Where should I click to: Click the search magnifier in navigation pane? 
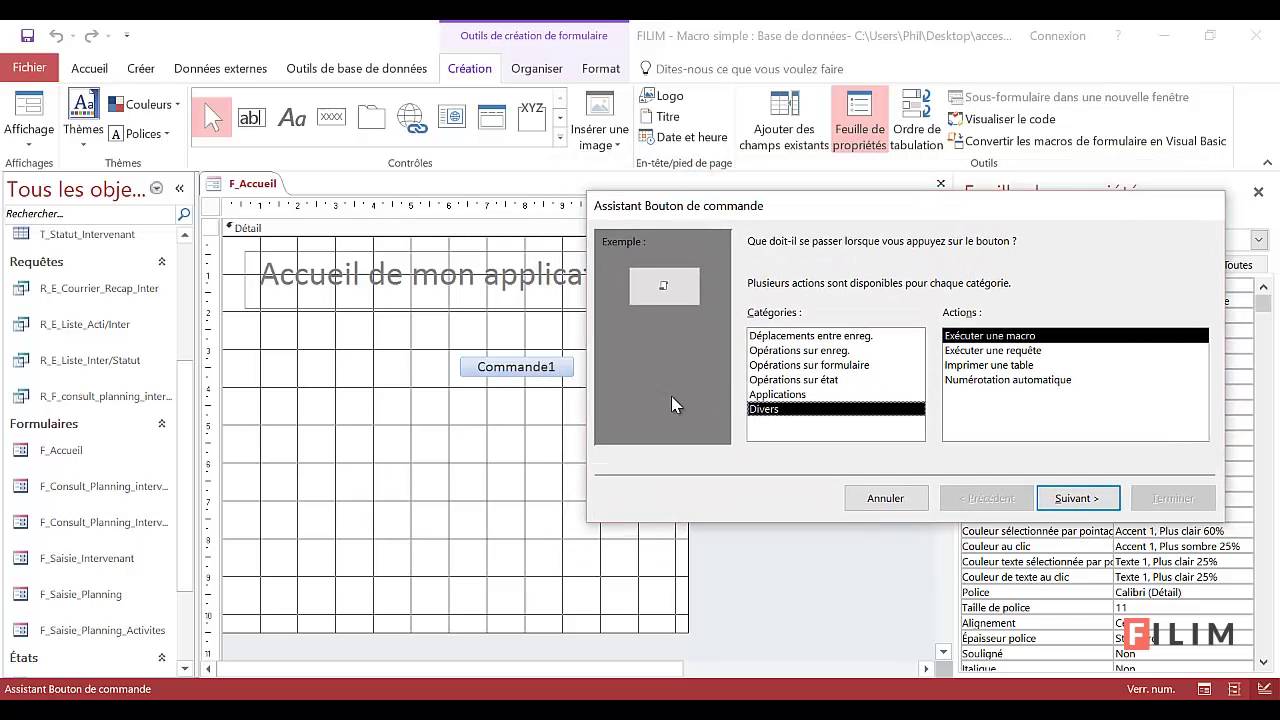coord(184,214)
